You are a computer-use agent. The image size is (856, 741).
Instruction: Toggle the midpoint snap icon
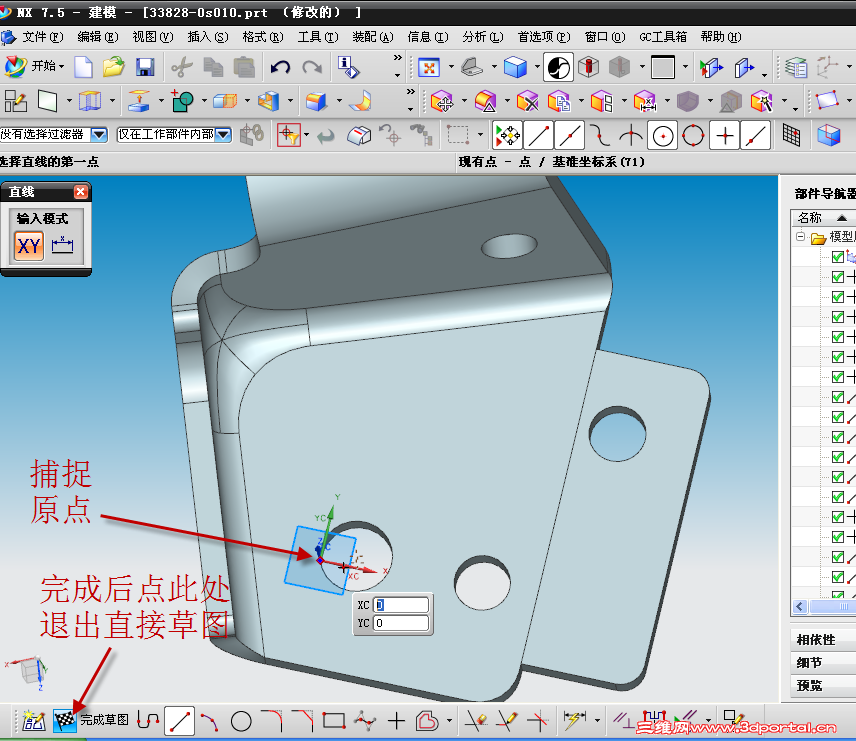pos(569,135)
